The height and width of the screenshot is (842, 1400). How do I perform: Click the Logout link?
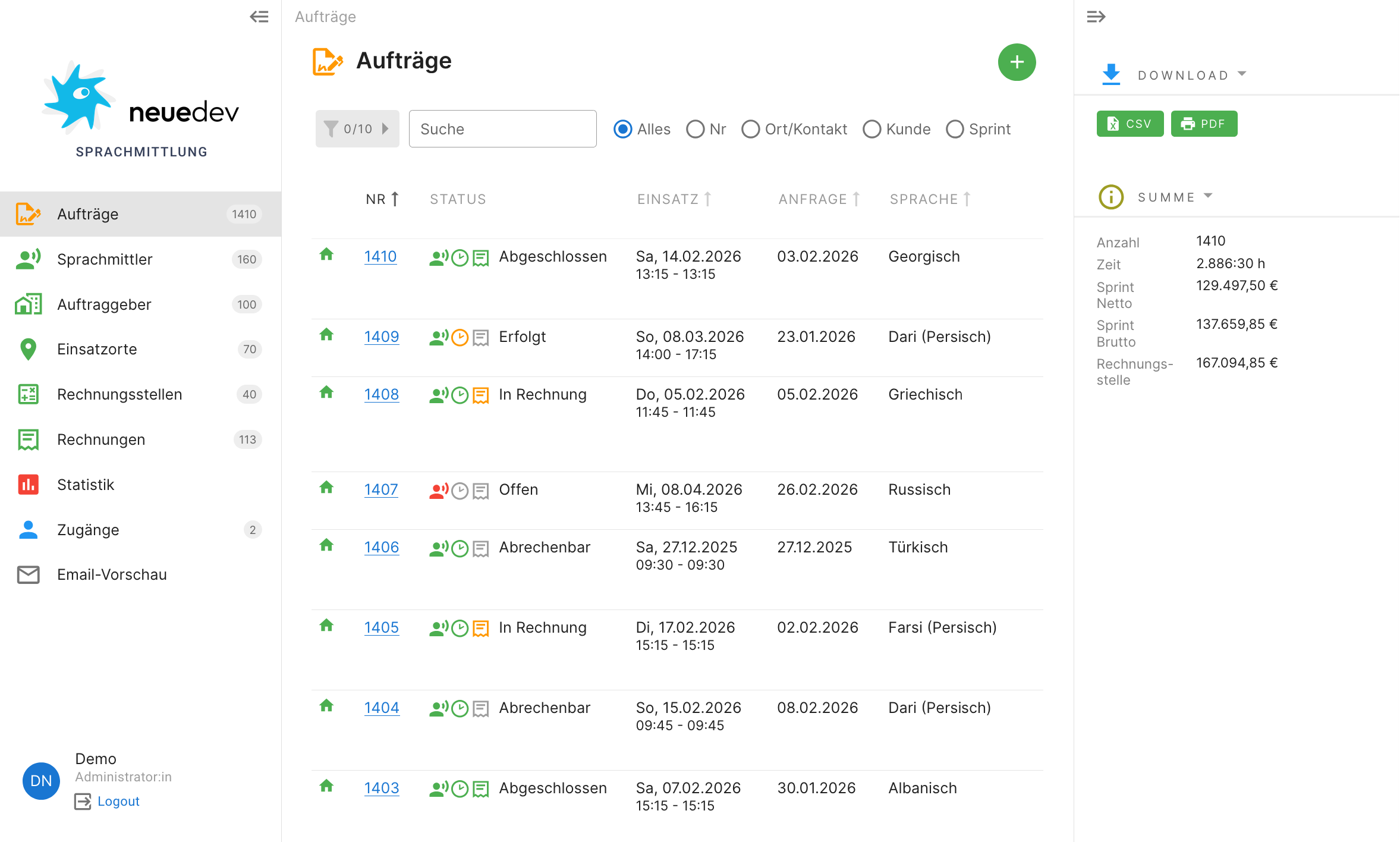[x=118, y=802]
